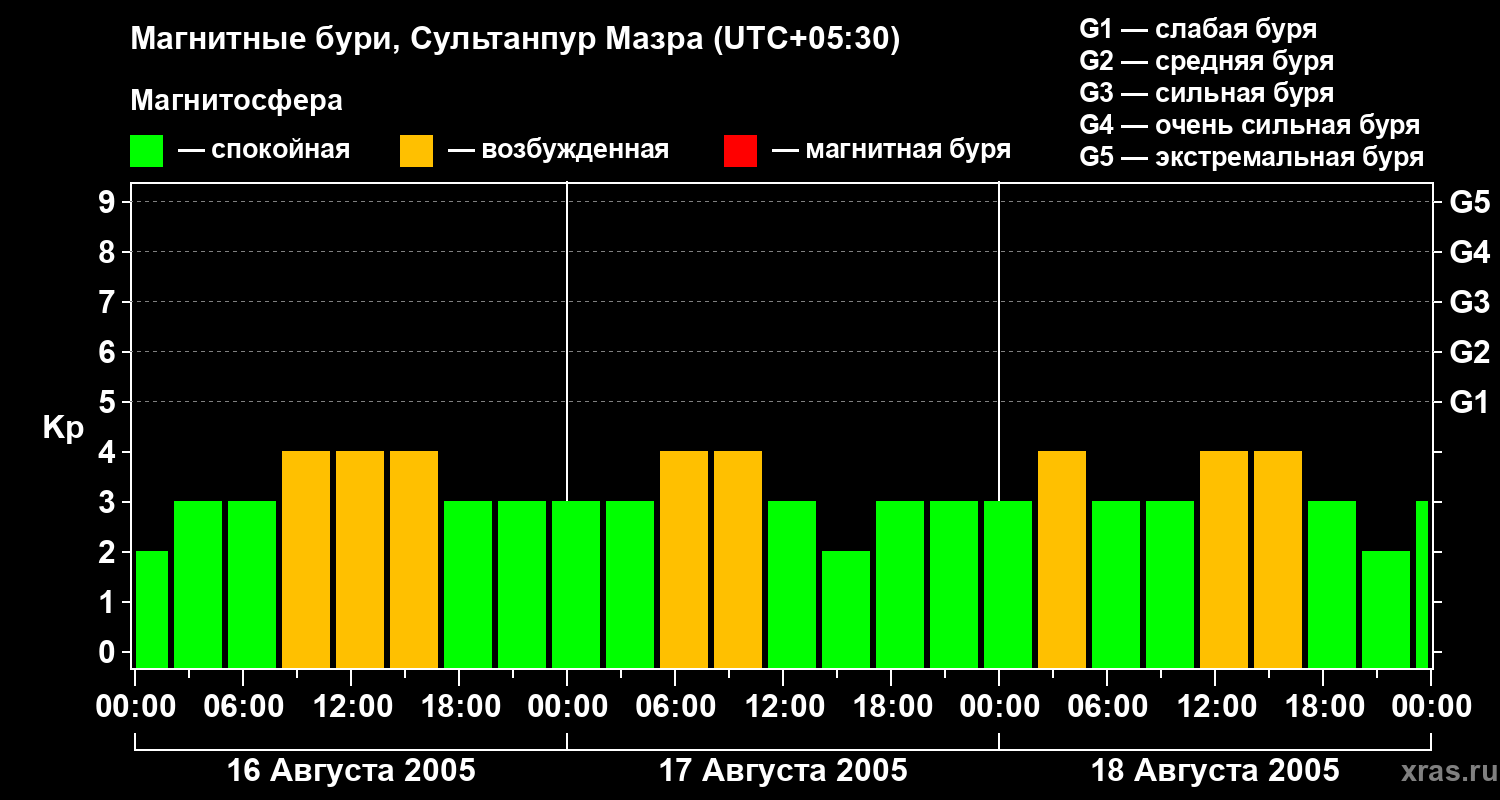Click the orange 'возбужденная' legend swatch
Viewport: 1500px width, 800px height.
pyautogui.click(x=417, y=151)
